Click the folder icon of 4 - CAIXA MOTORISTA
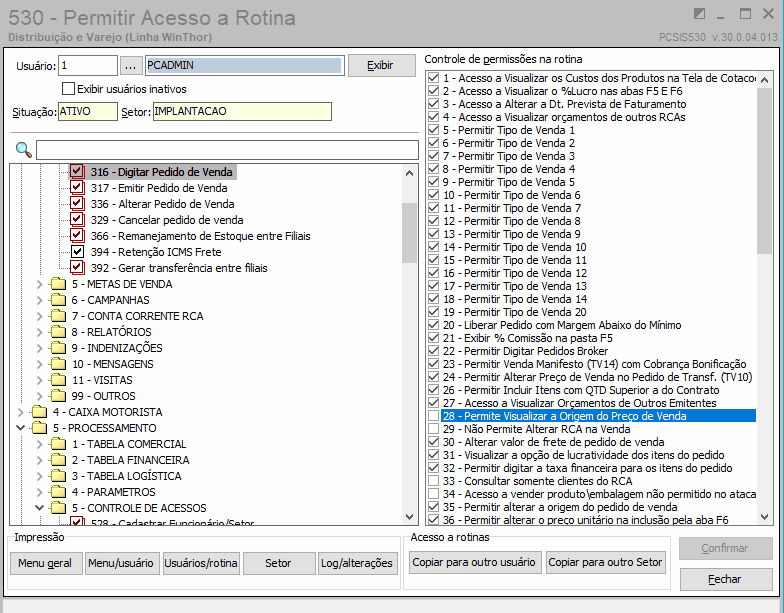The height and width of the screenshot is (613, 784). (x=40, y=412)
